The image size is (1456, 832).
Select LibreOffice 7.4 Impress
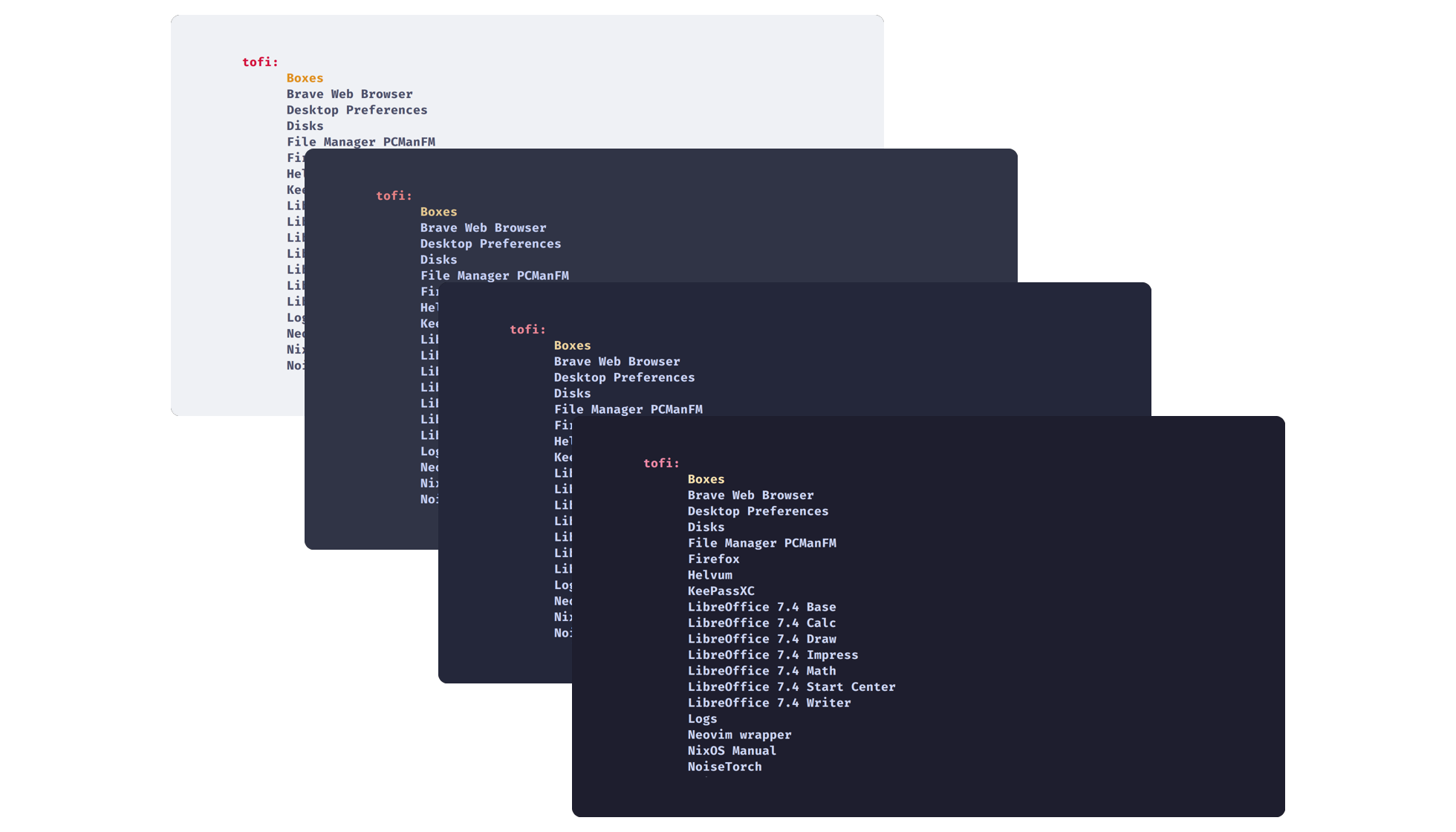[773, 655]
